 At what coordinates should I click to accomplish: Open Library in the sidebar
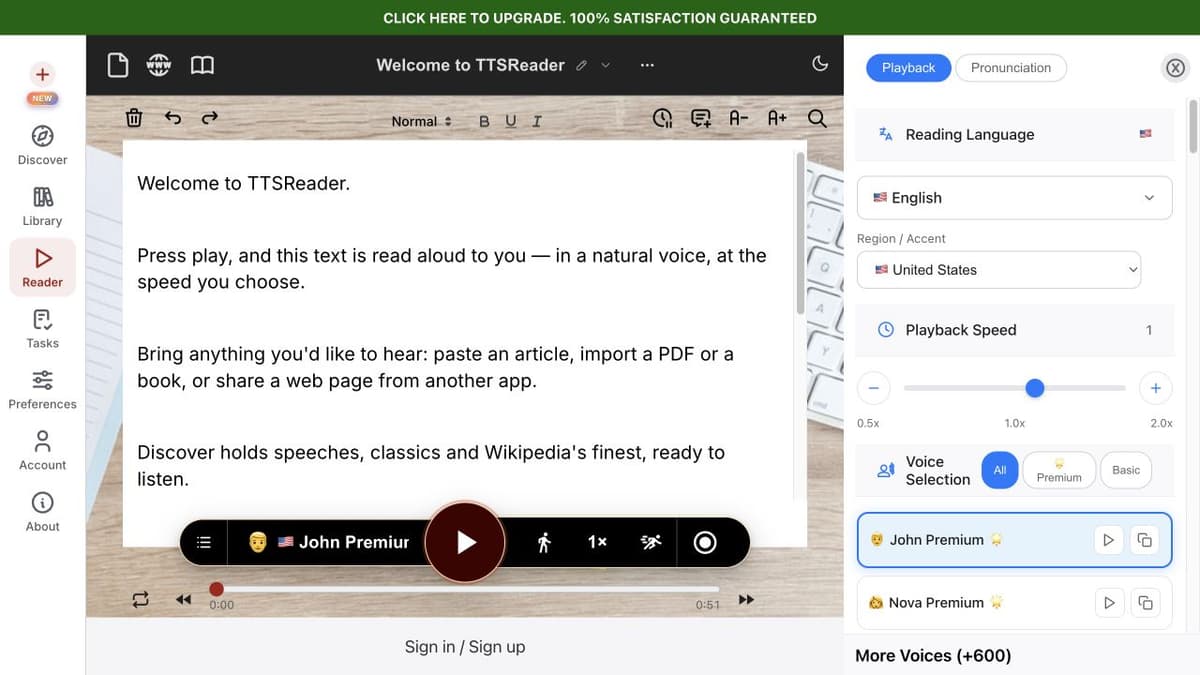click(x=42, y=206)
